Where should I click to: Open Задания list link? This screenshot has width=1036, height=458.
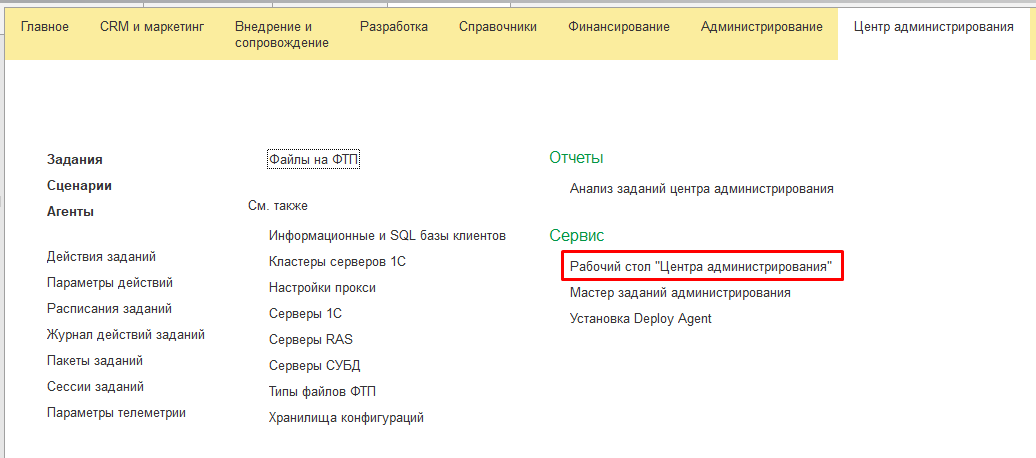[75, 159]
